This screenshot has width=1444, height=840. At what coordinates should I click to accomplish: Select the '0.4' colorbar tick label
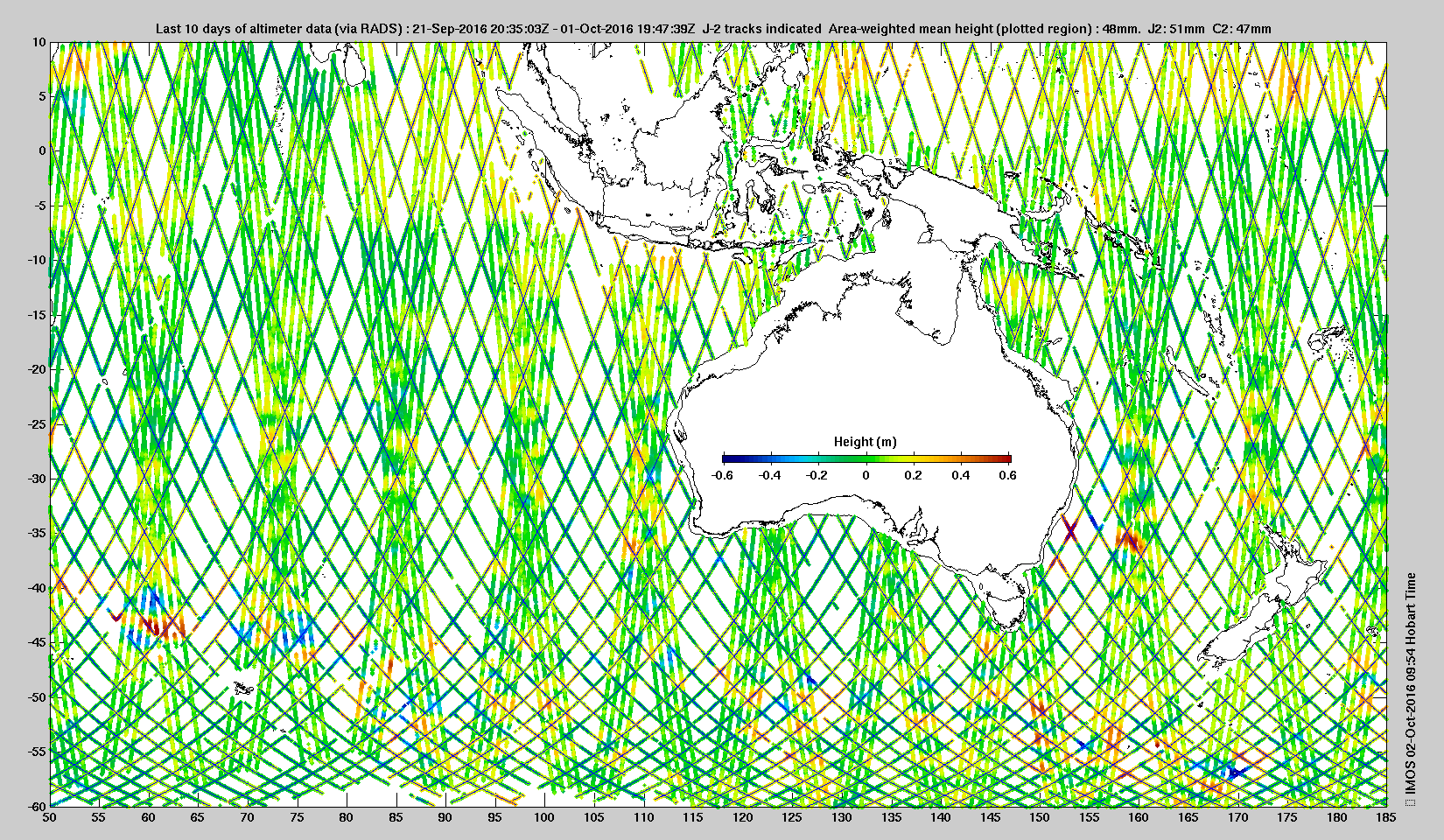click(x=961, y=475)
